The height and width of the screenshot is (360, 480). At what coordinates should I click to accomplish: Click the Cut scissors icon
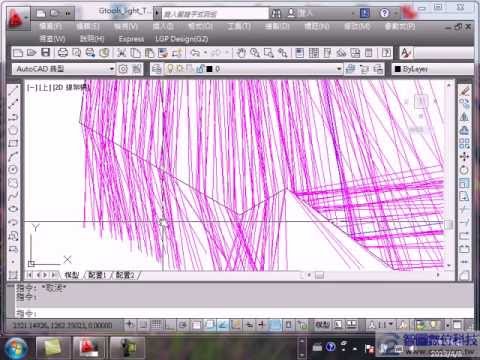121,53
